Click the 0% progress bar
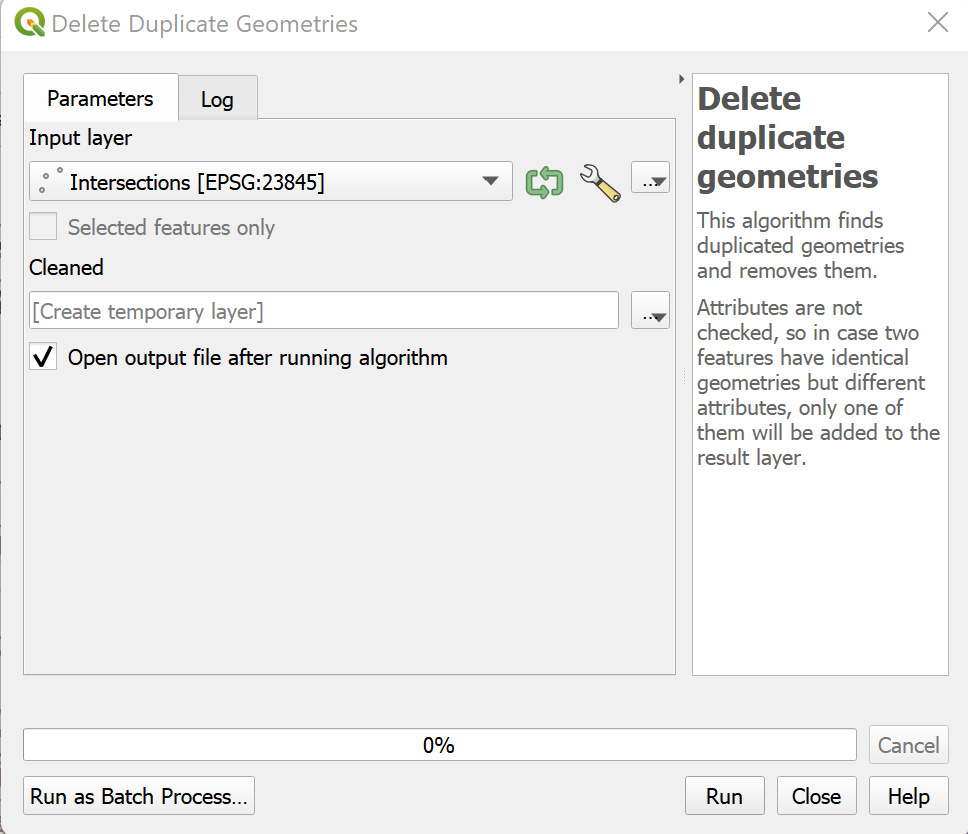Image resolution: width=968 pixels, height=834 pixels. (x=439, y=745)
